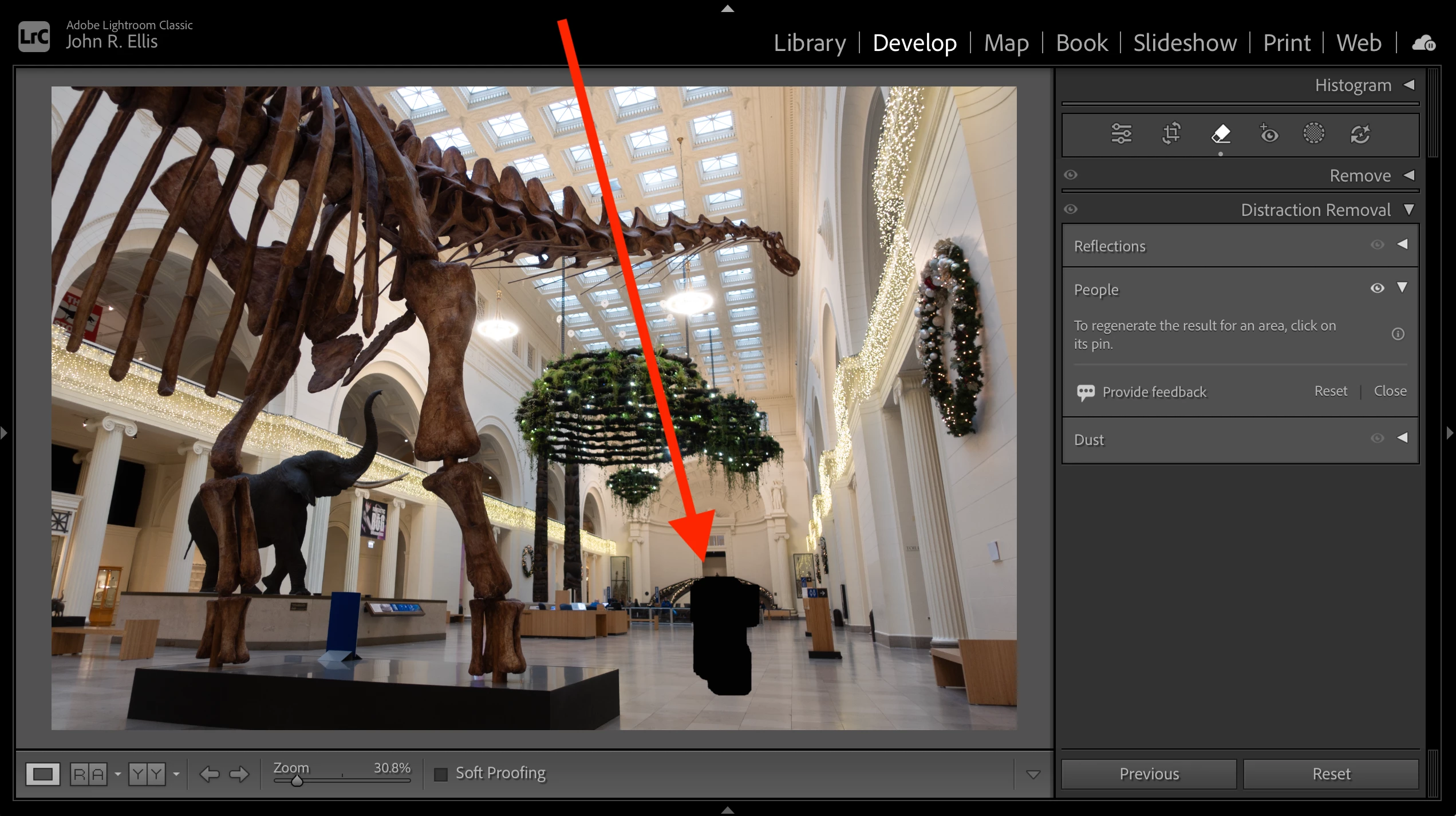The width and height of the screenshot is (1456, 816).
Task: Select the Red Eye correction tool
Action: (1269, 134)
